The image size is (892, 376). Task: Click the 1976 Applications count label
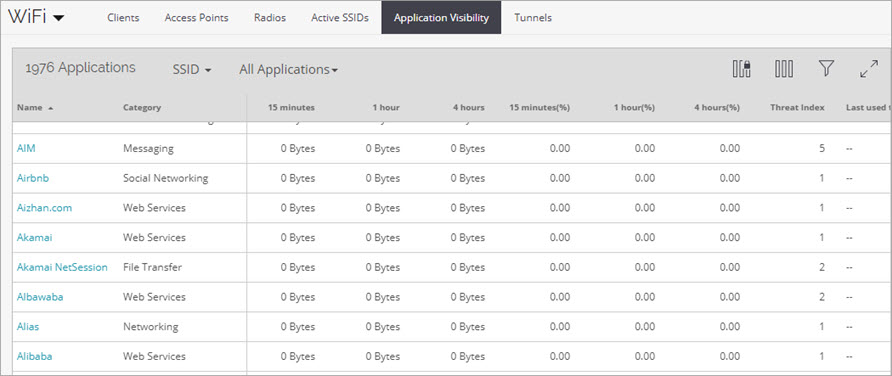(80, 68)
